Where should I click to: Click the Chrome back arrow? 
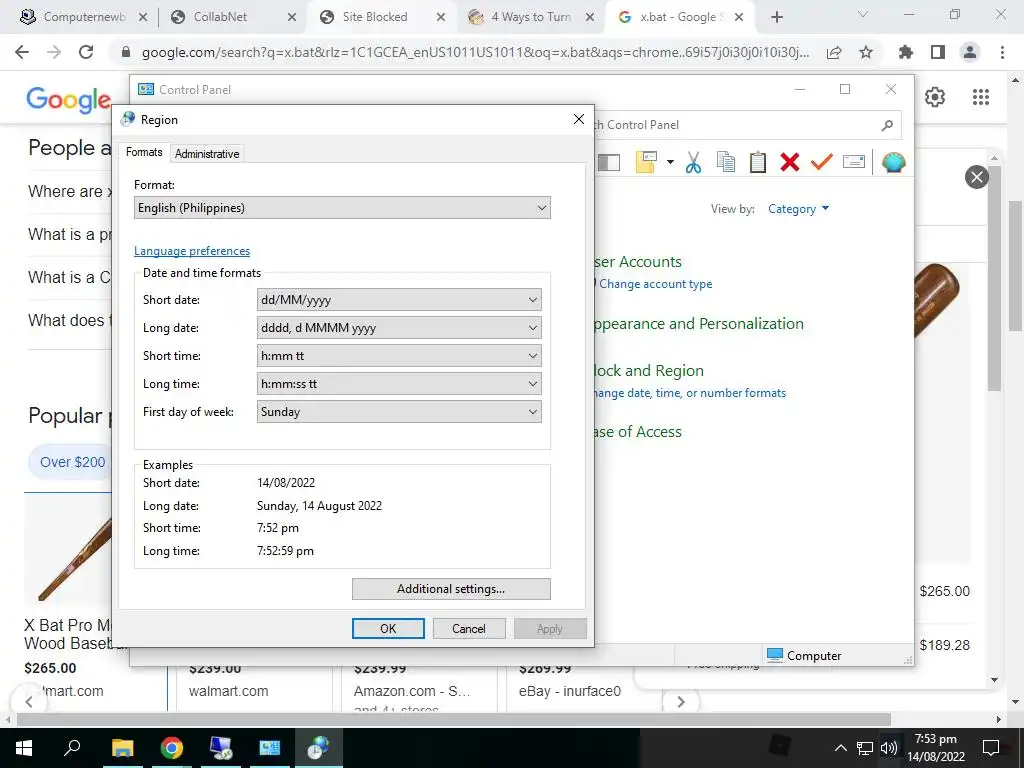pyautogui.click(x=22, y=52)
